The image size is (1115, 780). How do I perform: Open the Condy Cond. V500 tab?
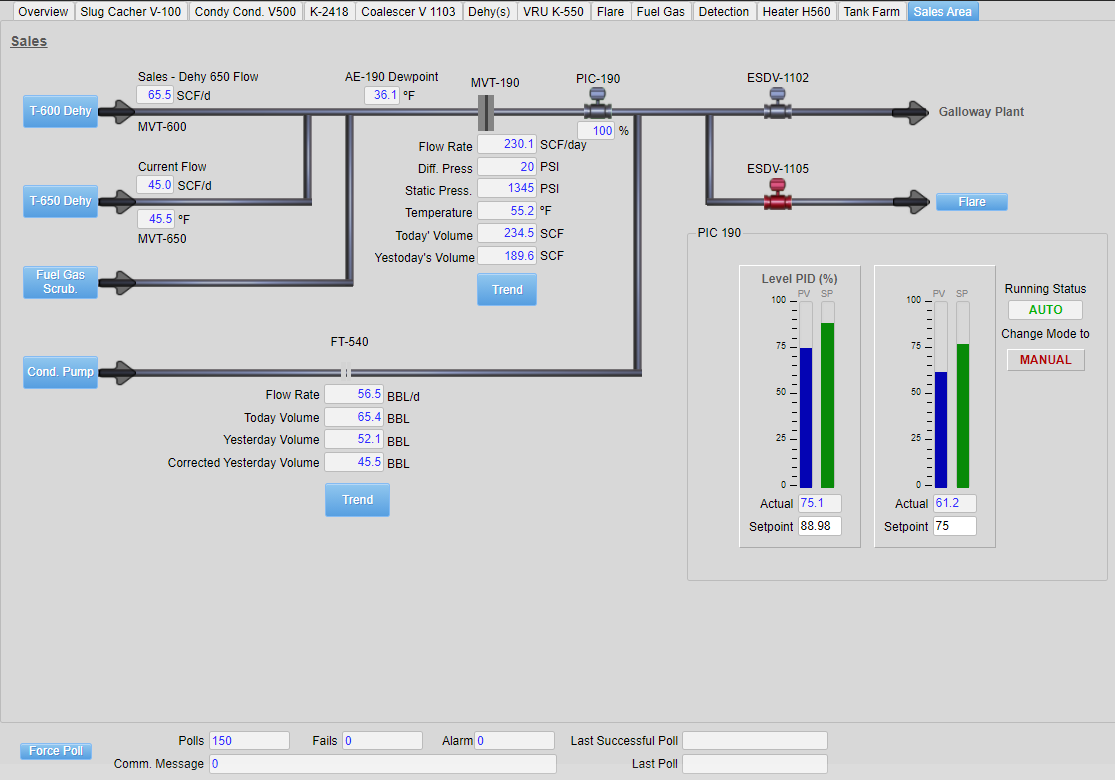(x=245, y=11)
